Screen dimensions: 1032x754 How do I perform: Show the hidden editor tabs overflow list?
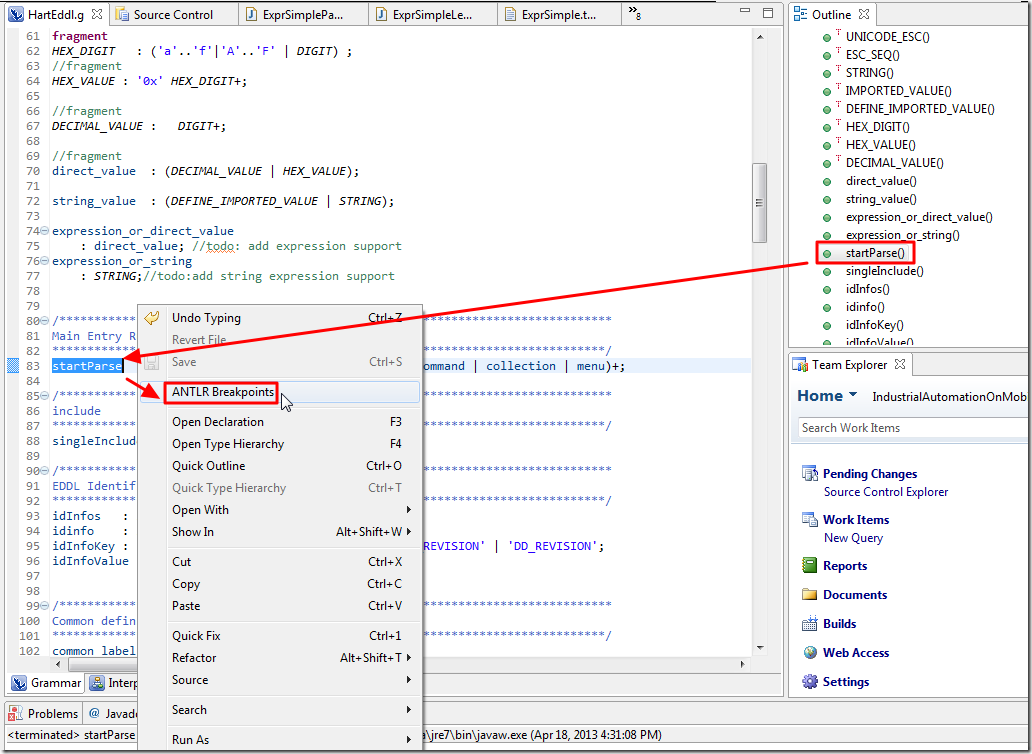pyautogui.click(x=635, y=14)
